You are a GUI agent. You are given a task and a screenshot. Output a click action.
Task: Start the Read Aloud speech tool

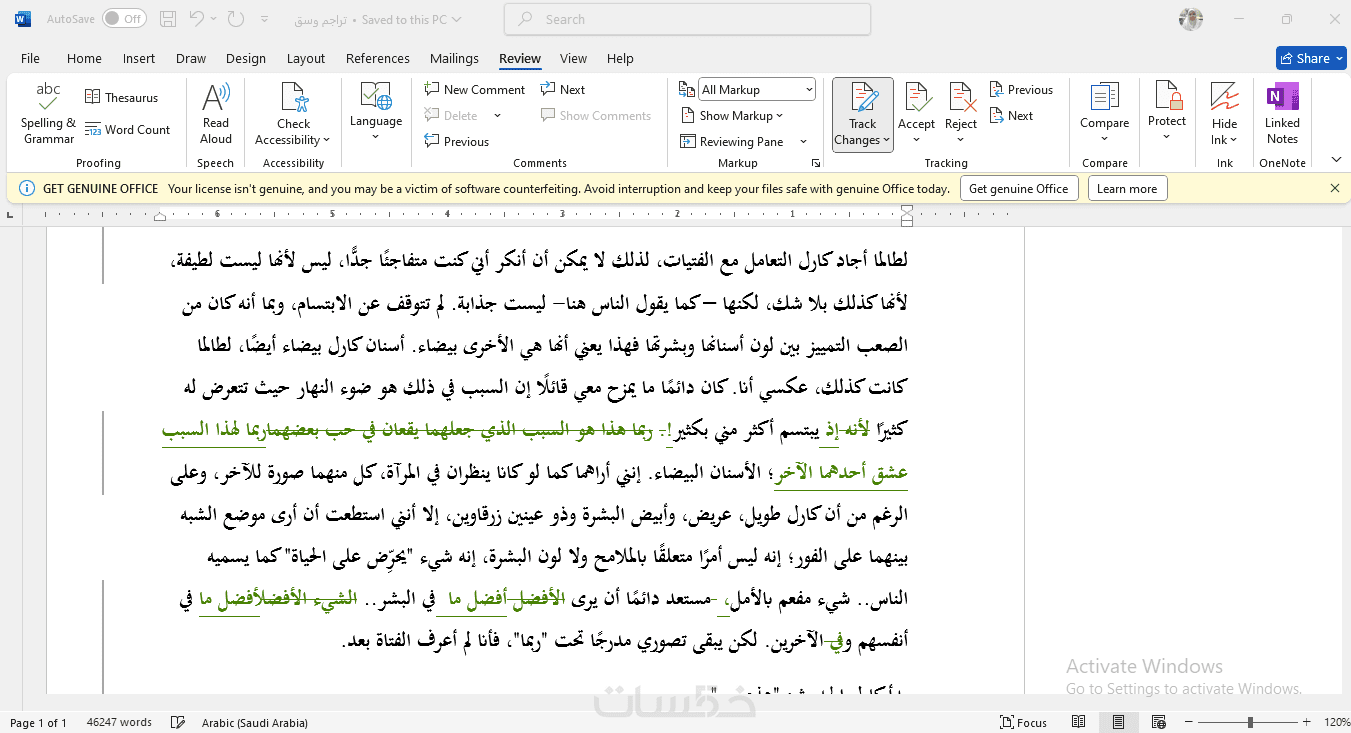[x=216, y=115]
